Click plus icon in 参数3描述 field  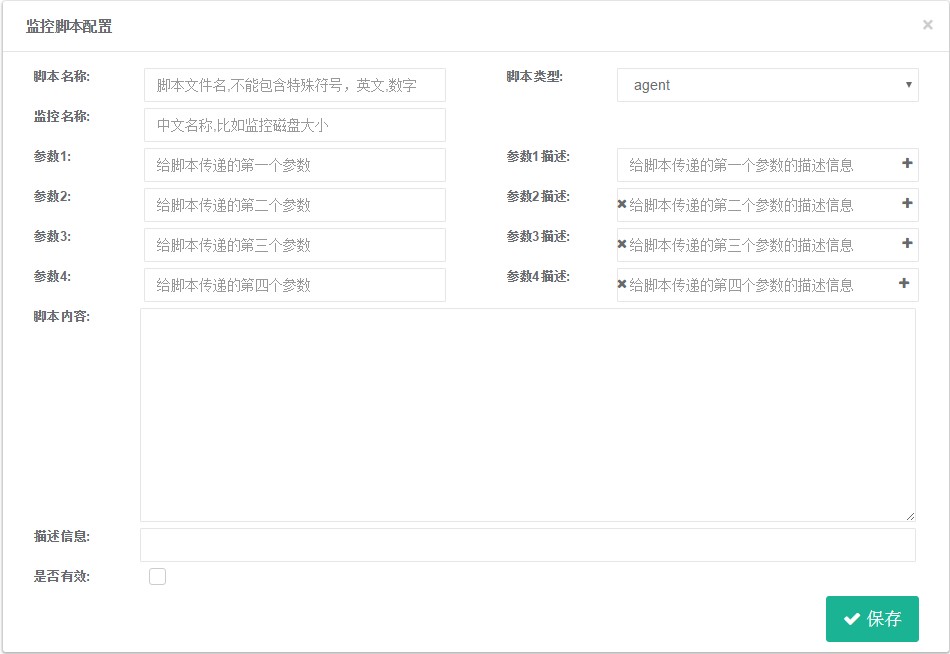907,243
